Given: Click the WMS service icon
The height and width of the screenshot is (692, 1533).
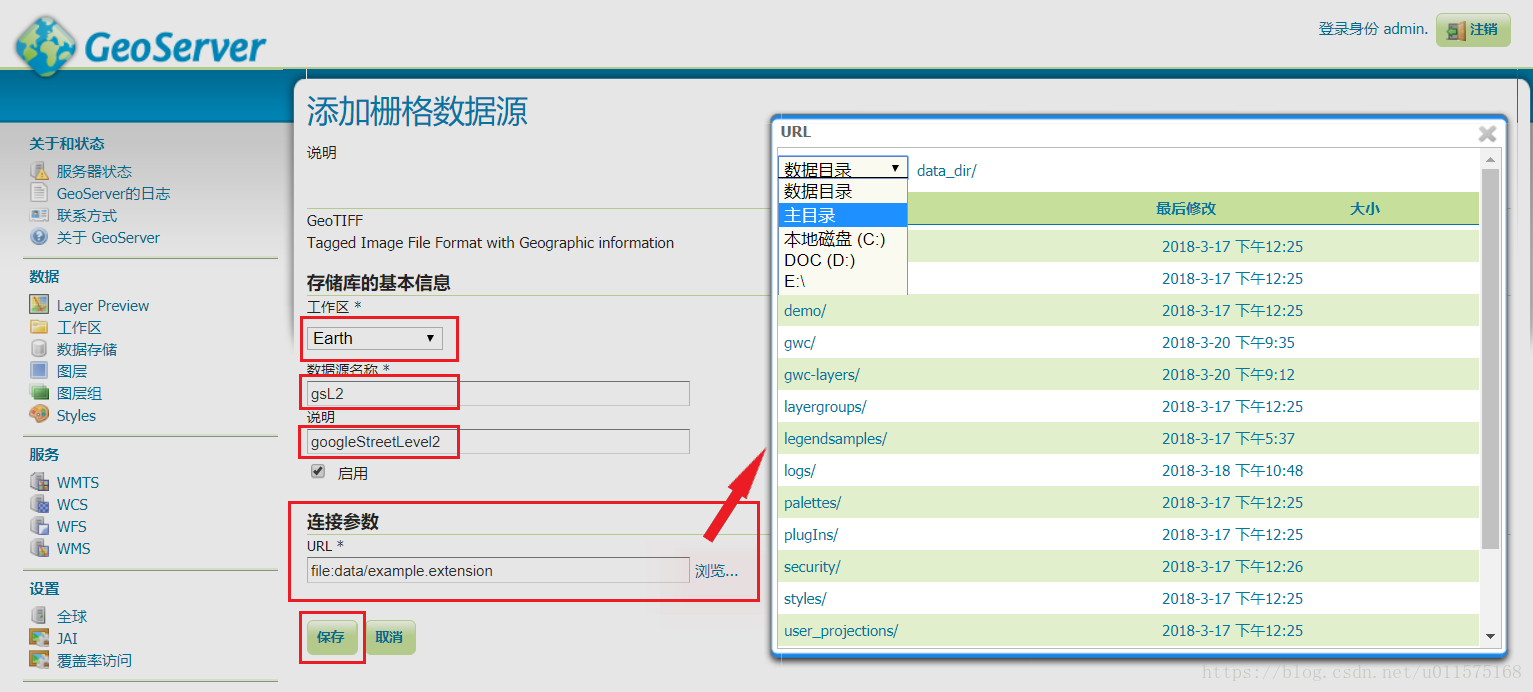Looking at the screenshot, I should [39, 548].
